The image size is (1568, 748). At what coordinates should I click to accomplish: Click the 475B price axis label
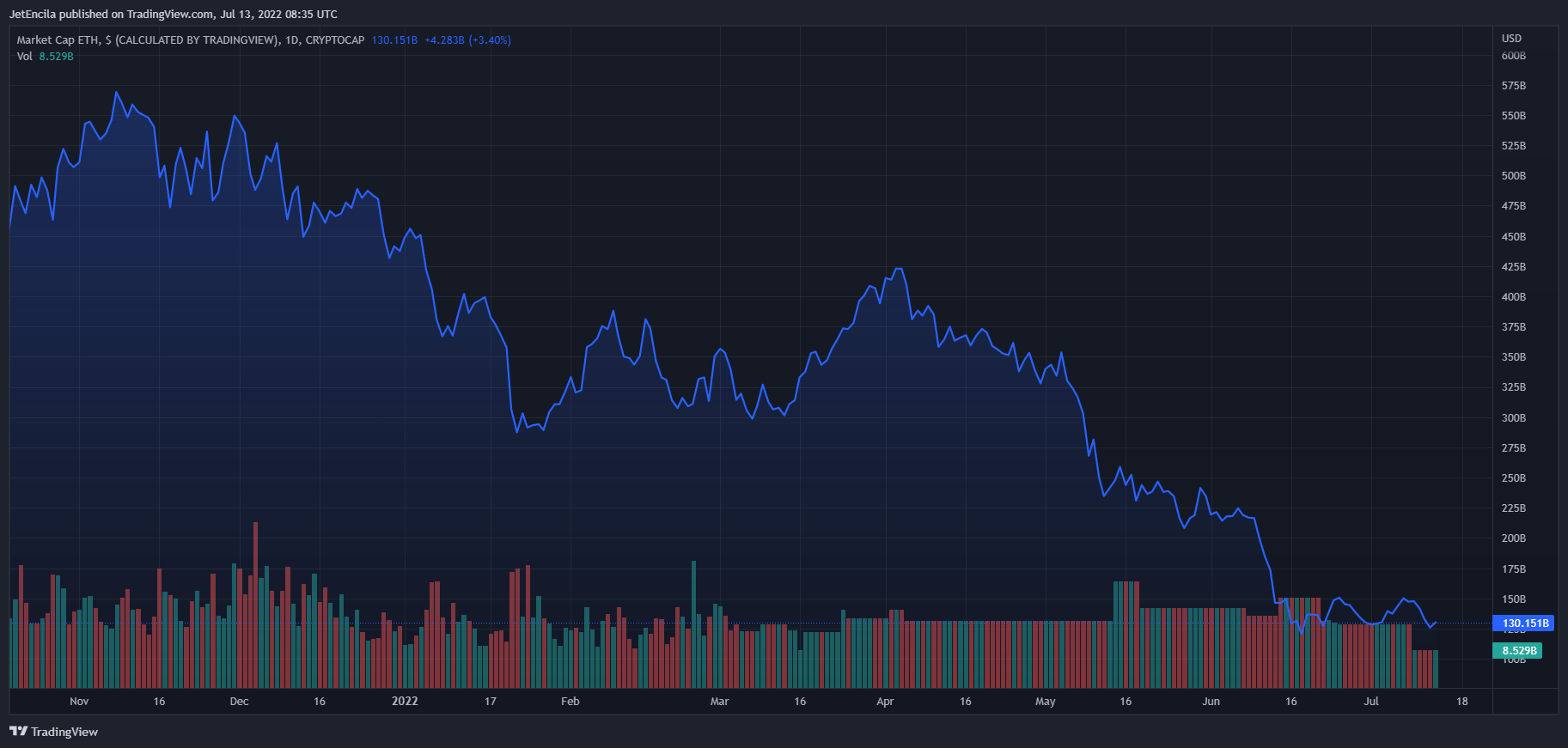point(1514,206)
